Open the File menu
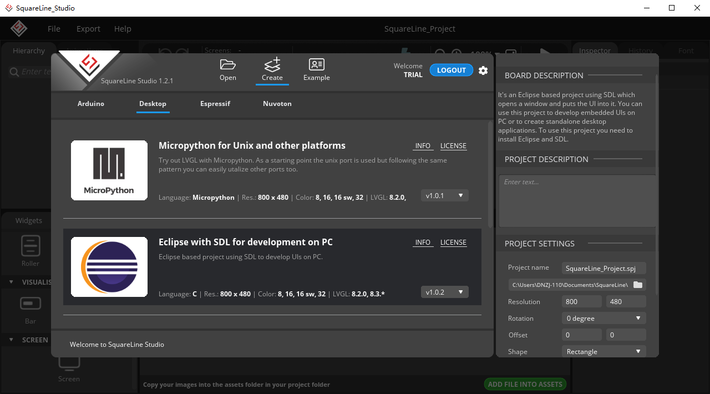This screenshot has width=710, height=394. [x=53, y=29]
